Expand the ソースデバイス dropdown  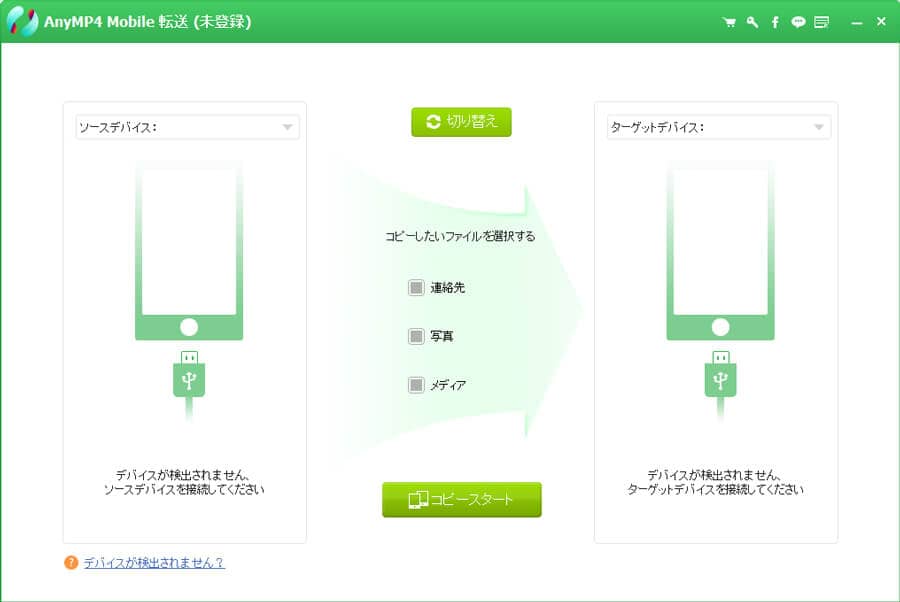(x=187, y=127)
